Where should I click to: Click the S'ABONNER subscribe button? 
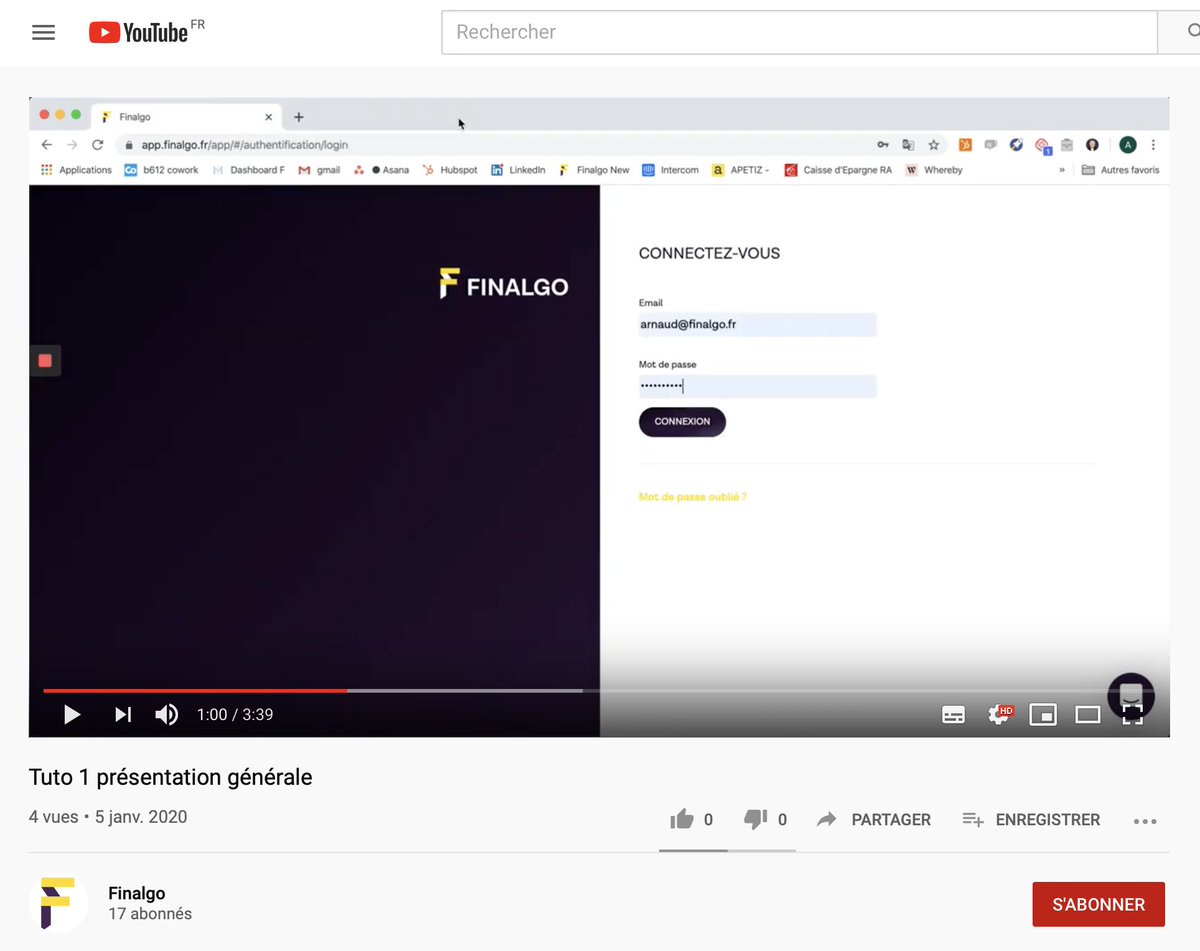click(1098, 904)
